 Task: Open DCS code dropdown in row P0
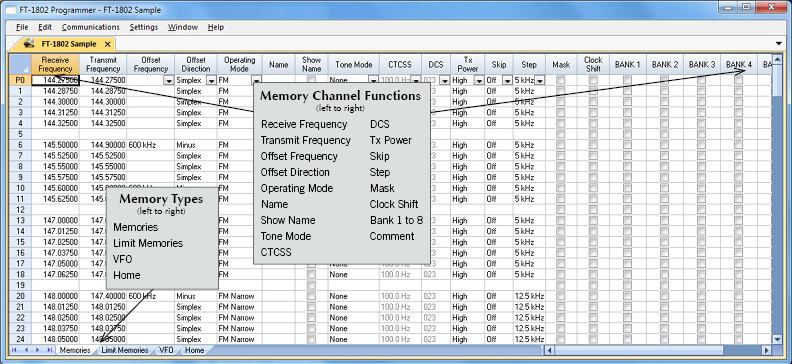(444, 80)
